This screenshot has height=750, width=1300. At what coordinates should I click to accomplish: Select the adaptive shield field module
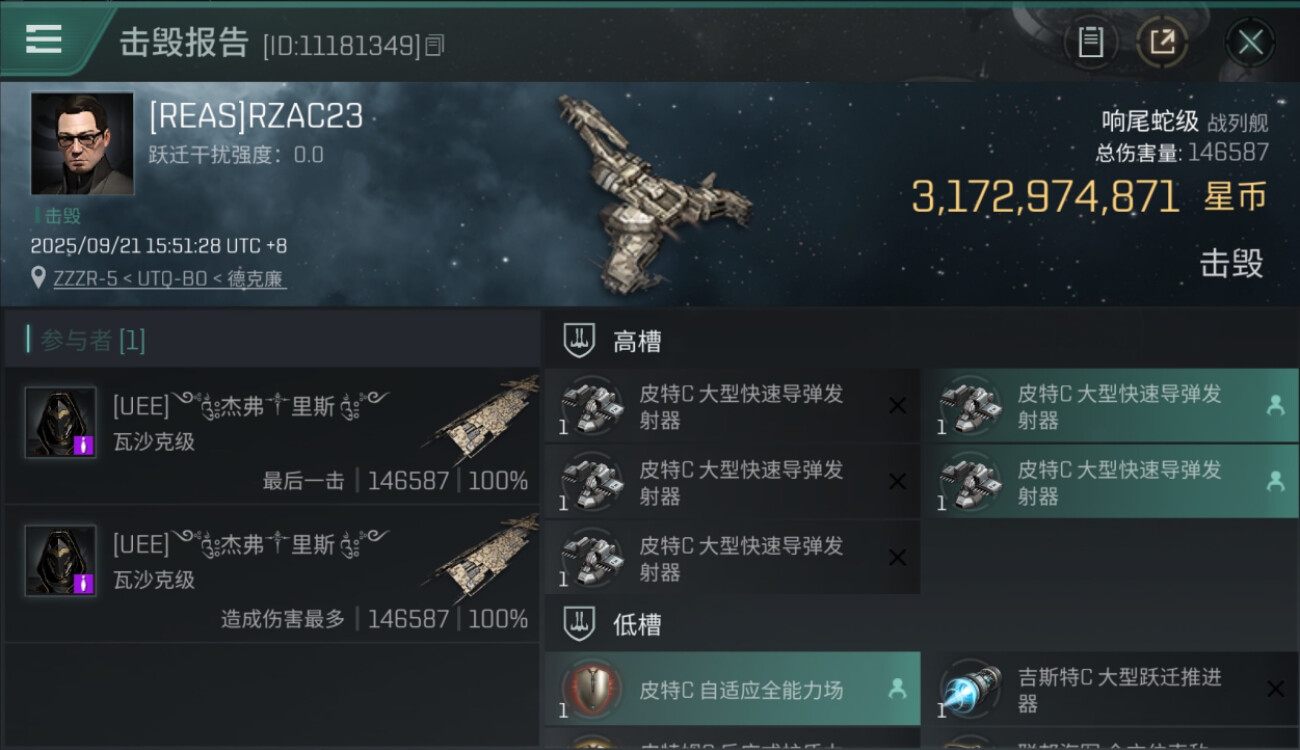click(x=732, y=689)
